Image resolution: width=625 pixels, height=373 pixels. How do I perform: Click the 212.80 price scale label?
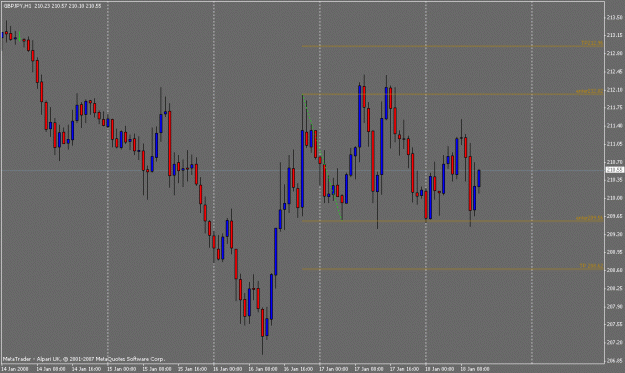(x=615, y=53)
